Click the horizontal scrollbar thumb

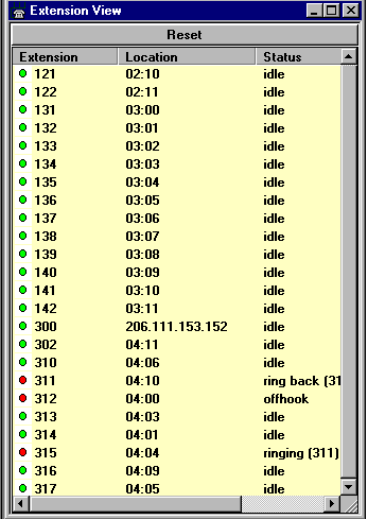[x=135, y=504]
